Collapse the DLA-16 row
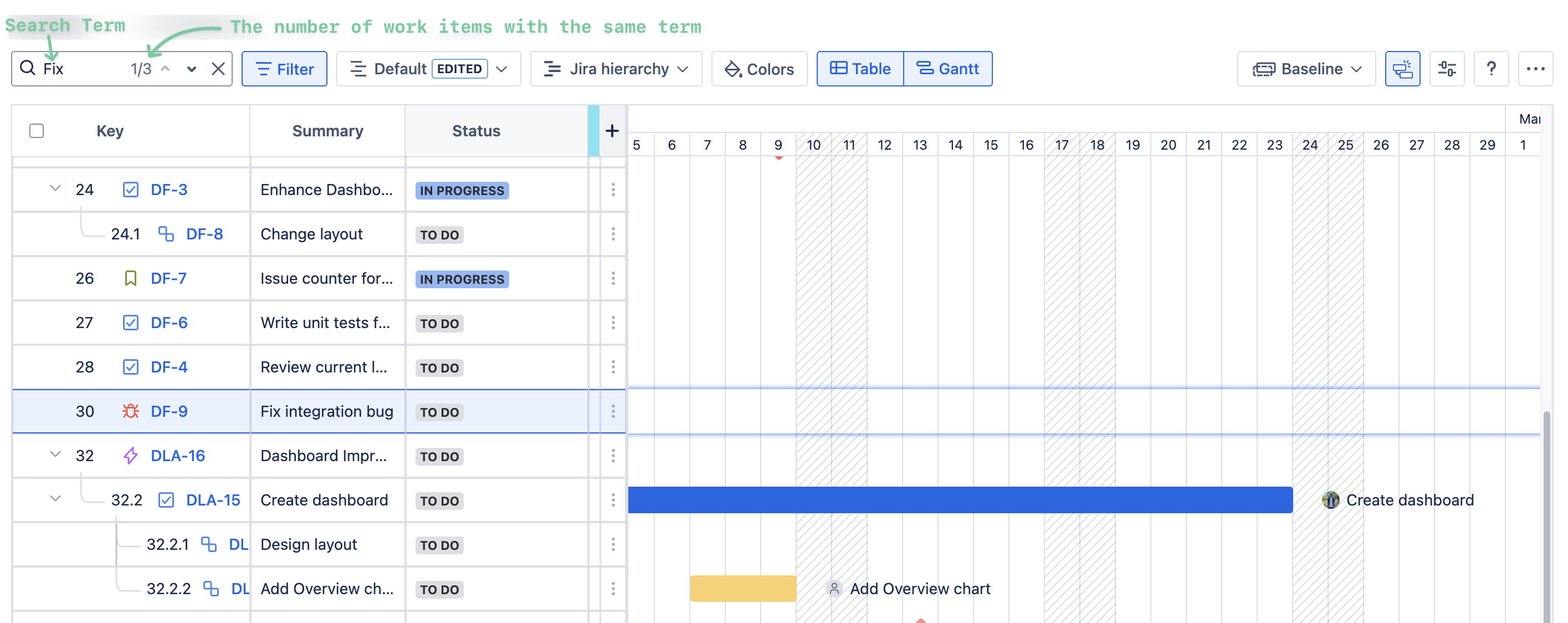 click(x=55, y=455)
